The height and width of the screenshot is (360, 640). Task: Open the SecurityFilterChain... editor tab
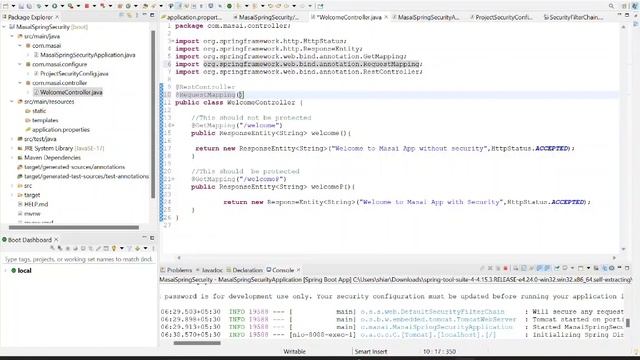click(x=573, y=17)
